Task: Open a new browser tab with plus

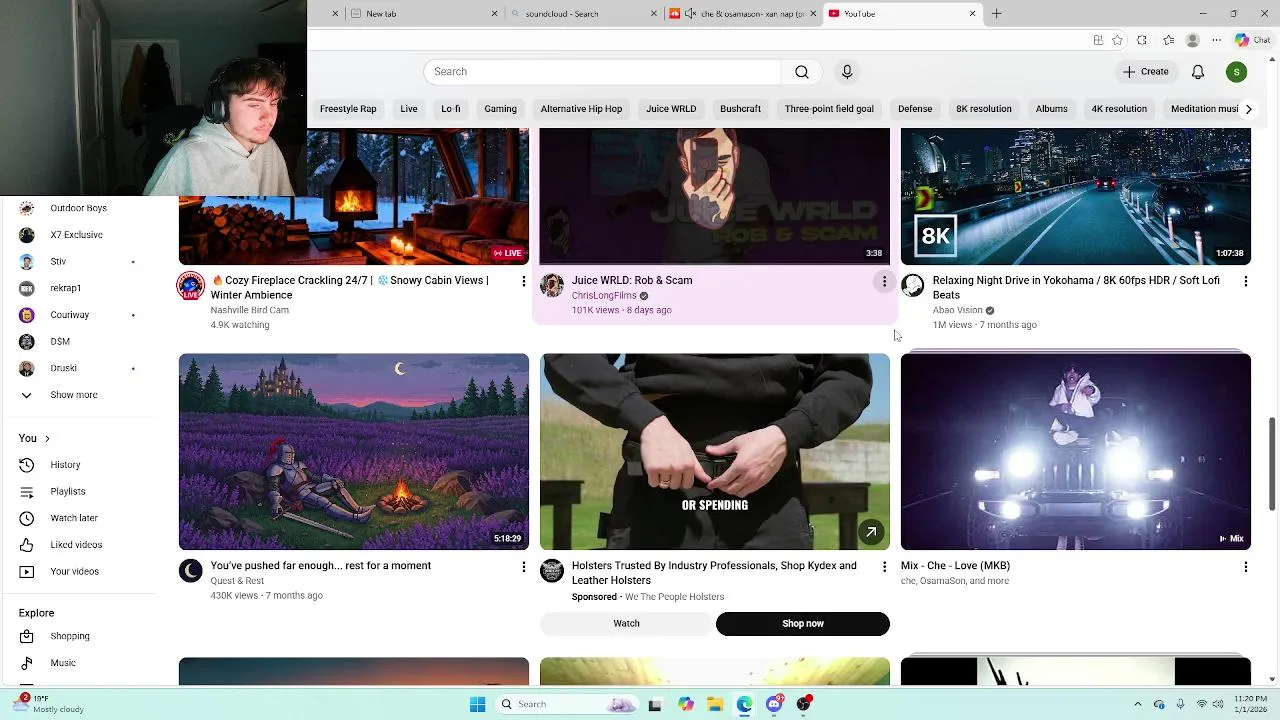Action: [x=996, y=14]
